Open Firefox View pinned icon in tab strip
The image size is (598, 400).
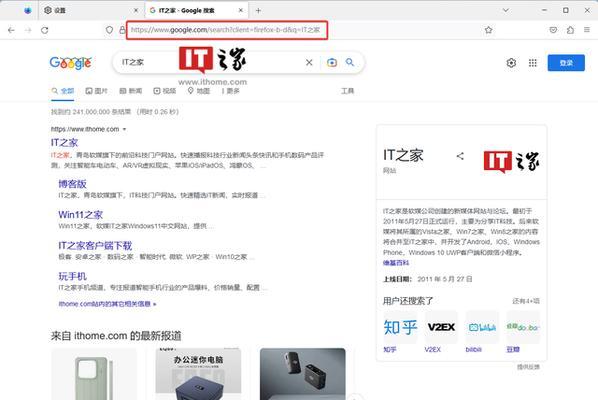(x=27, y=10)
